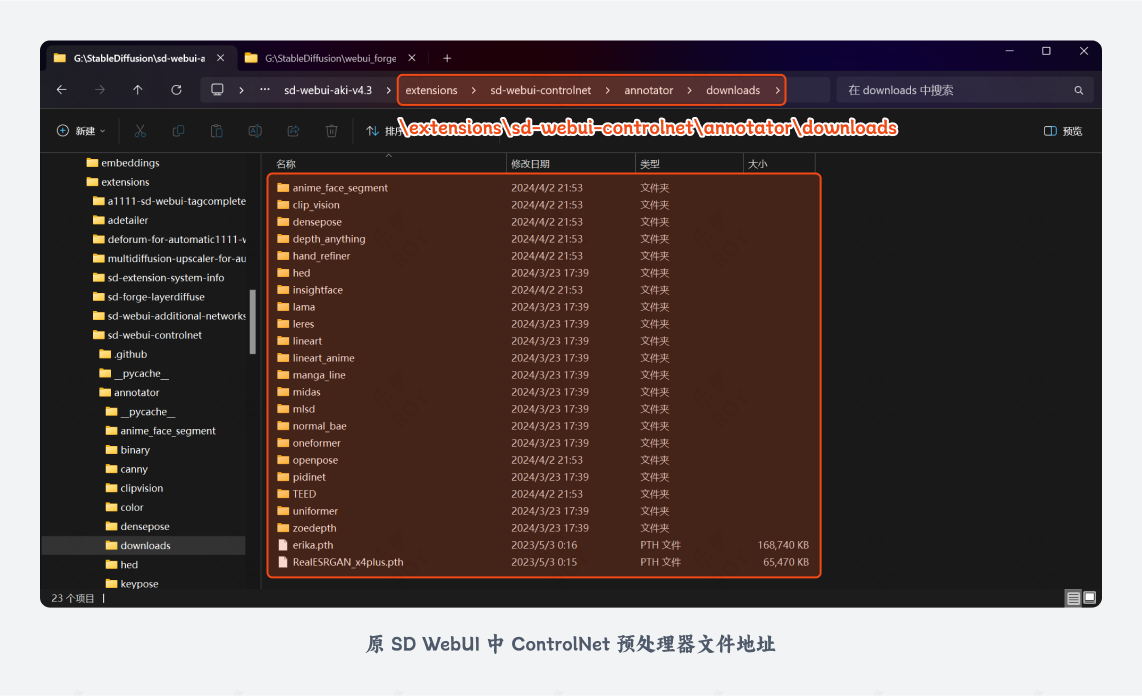Use the Paste icon in the toolbar
Screen dimensions: 1142x696
coord(217,130)
